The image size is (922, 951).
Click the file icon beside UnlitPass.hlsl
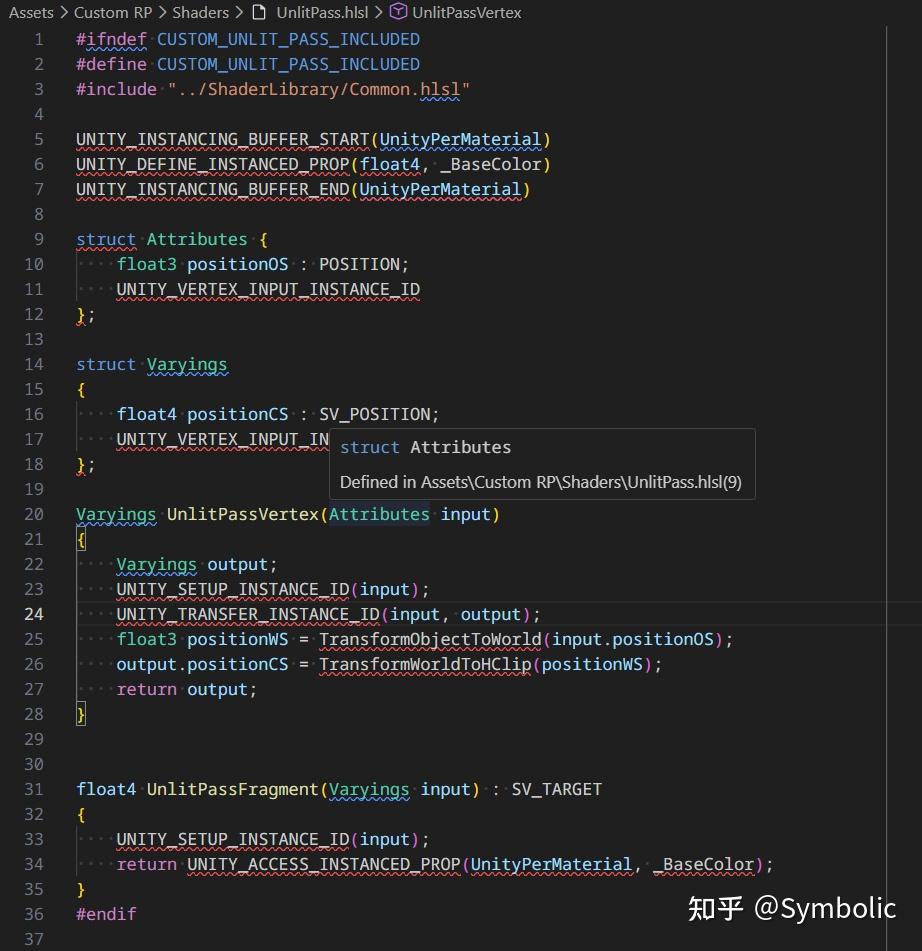click(x=260, y=12)
